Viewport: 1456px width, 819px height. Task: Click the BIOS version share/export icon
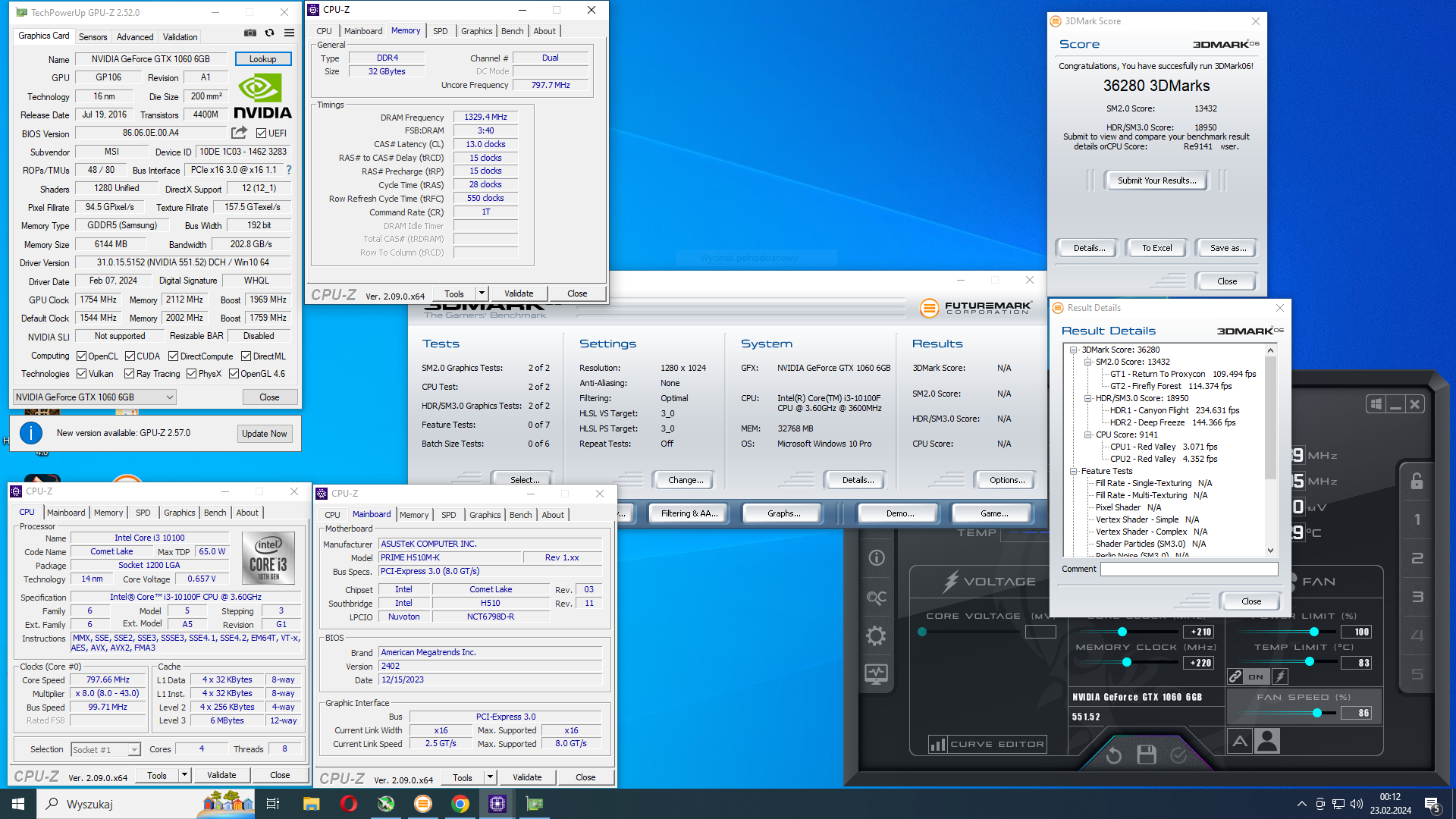(x=239, y=133)
